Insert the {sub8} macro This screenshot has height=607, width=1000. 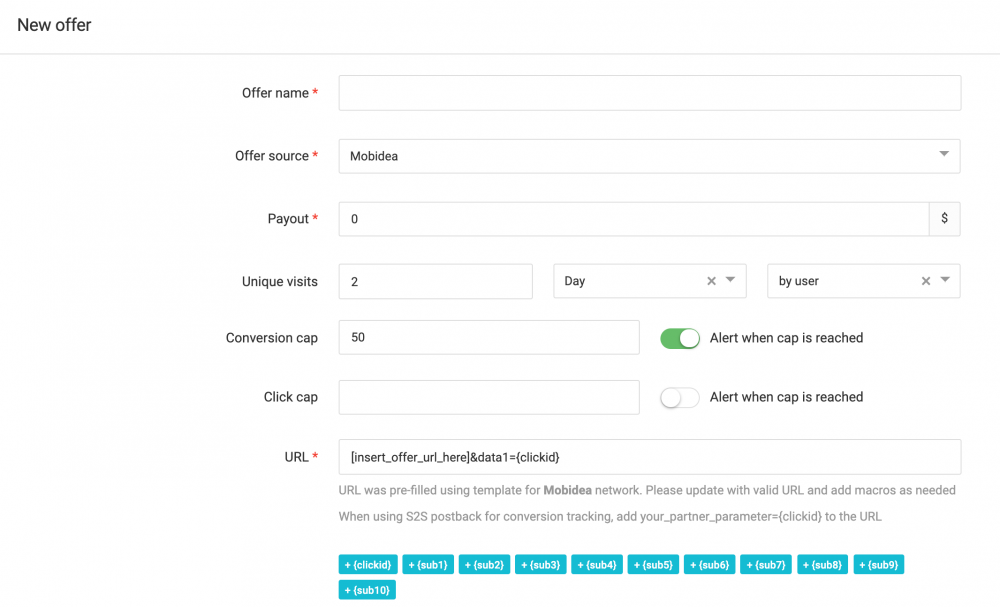tap(822, 564)
